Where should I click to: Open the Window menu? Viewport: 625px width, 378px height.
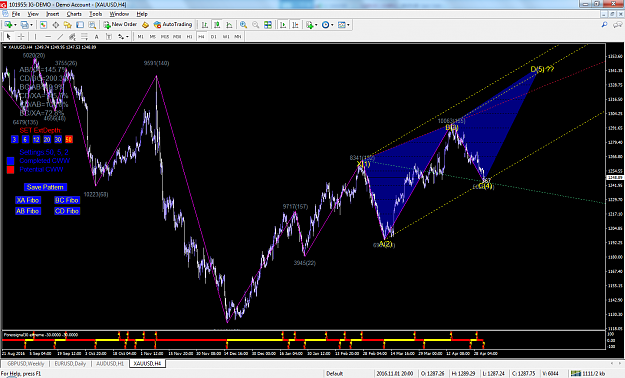click(x=119, y=14)
